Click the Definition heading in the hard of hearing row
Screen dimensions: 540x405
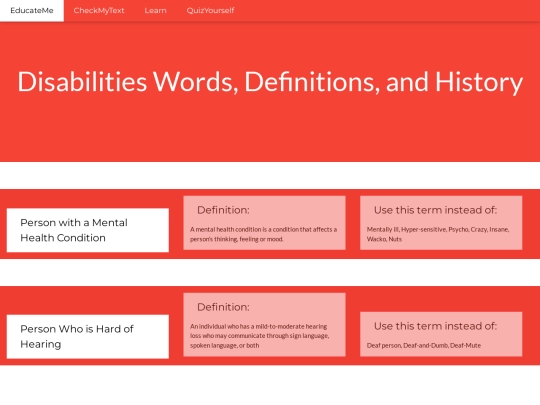pos(223,307)
